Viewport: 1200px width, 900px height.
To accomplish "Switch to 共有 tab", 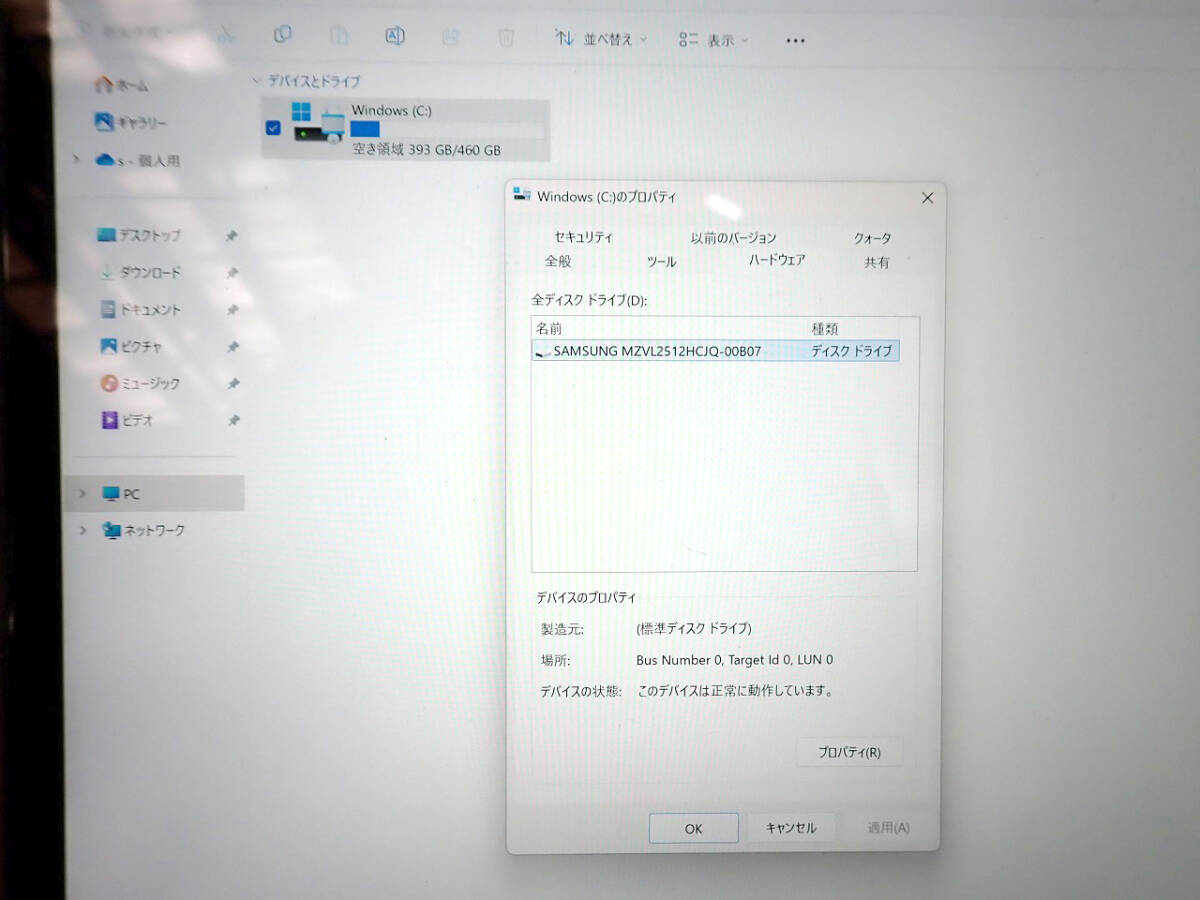I will 877,263.
